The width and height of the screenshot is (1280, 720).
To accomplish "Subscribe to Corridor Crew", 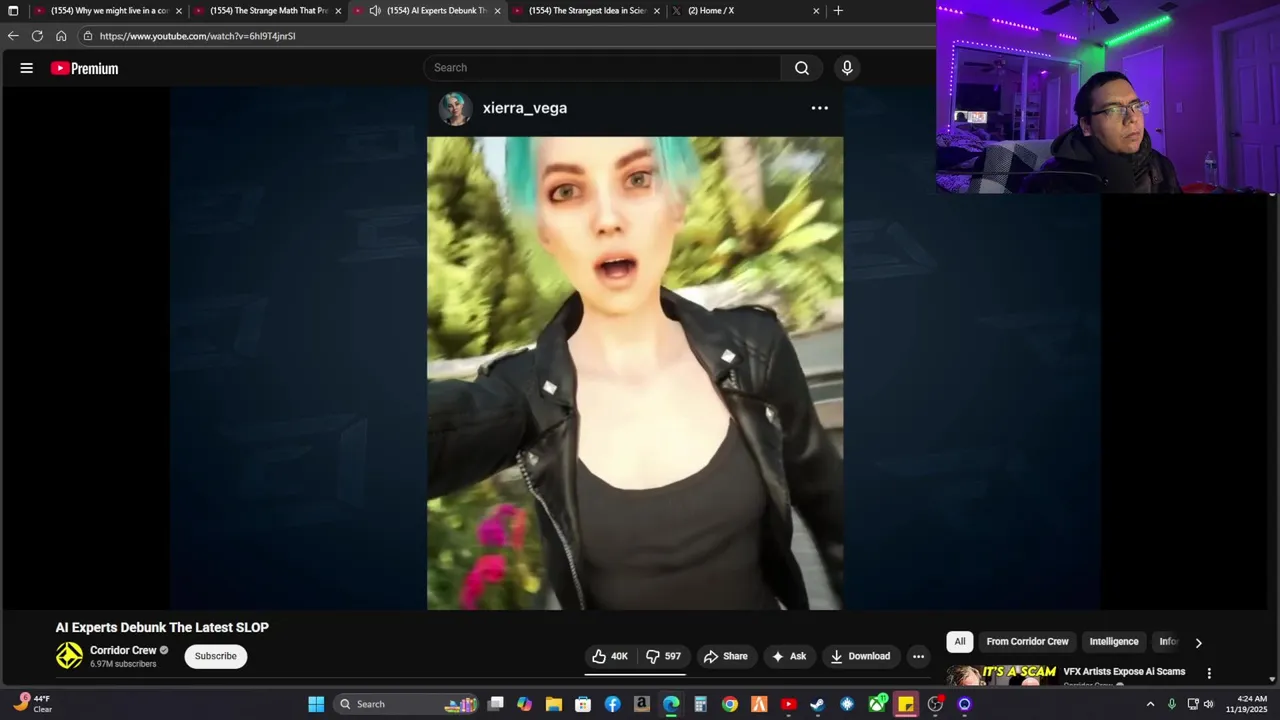I will (x=216, y=656).
